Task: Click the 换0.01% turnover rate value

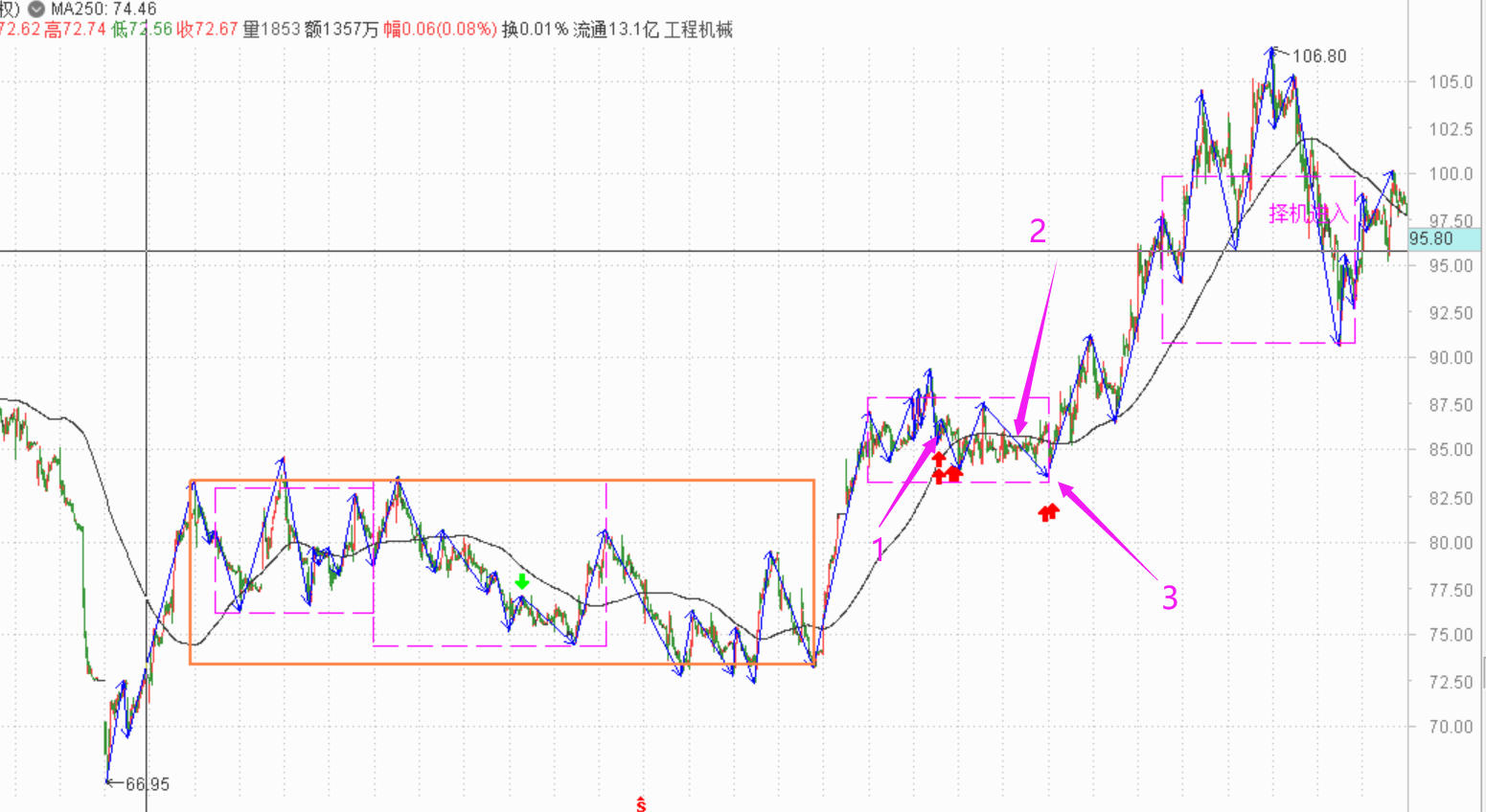Action: point(535,30)
